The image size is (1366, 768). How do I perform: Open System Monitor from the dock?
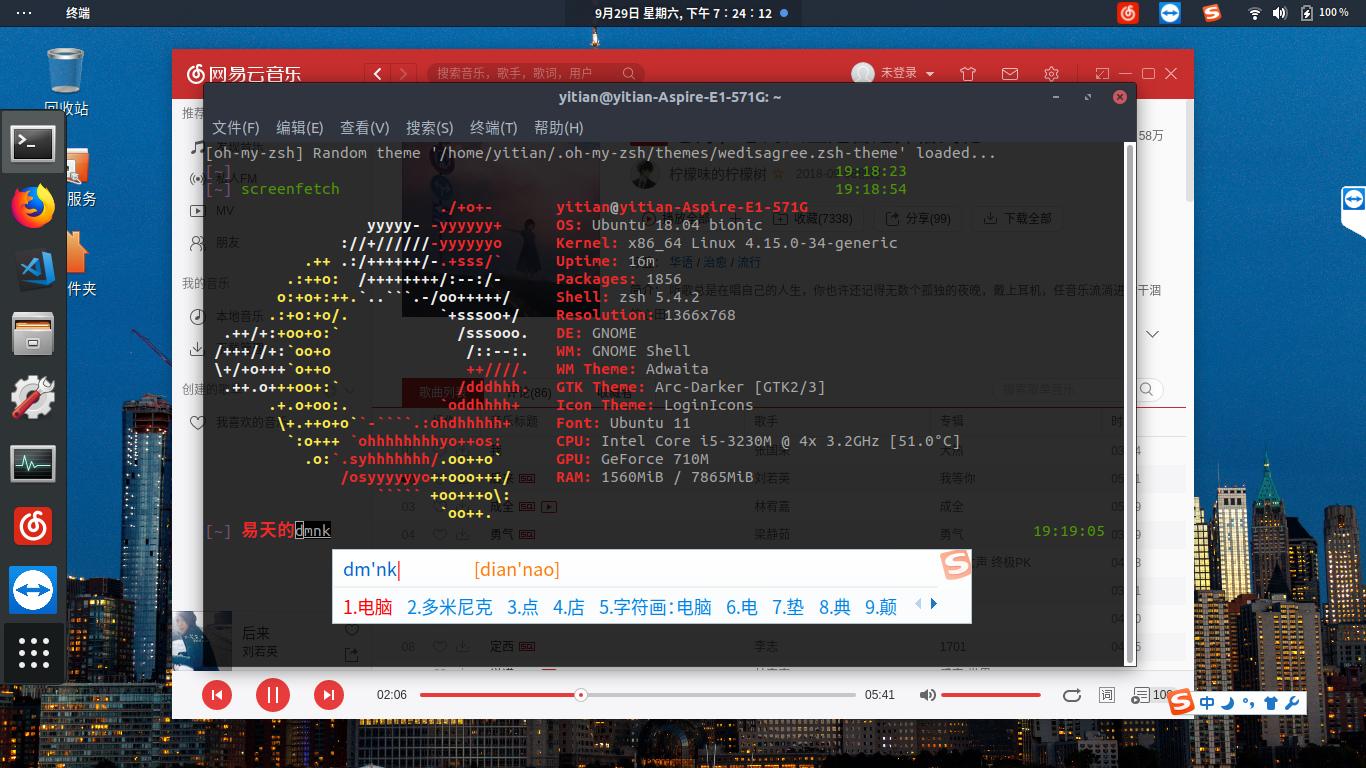tap(33, 462)
